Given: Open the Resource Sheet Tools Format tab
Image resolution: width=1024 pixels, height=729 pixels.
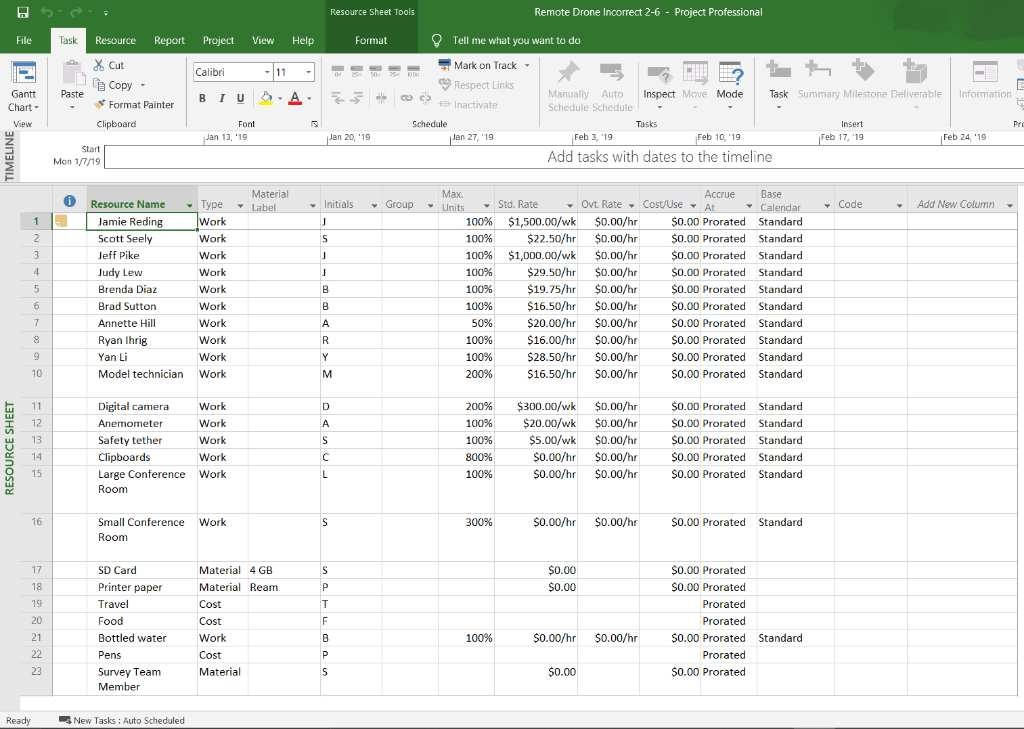Looking at the screenshot, I should pos(371,40).
